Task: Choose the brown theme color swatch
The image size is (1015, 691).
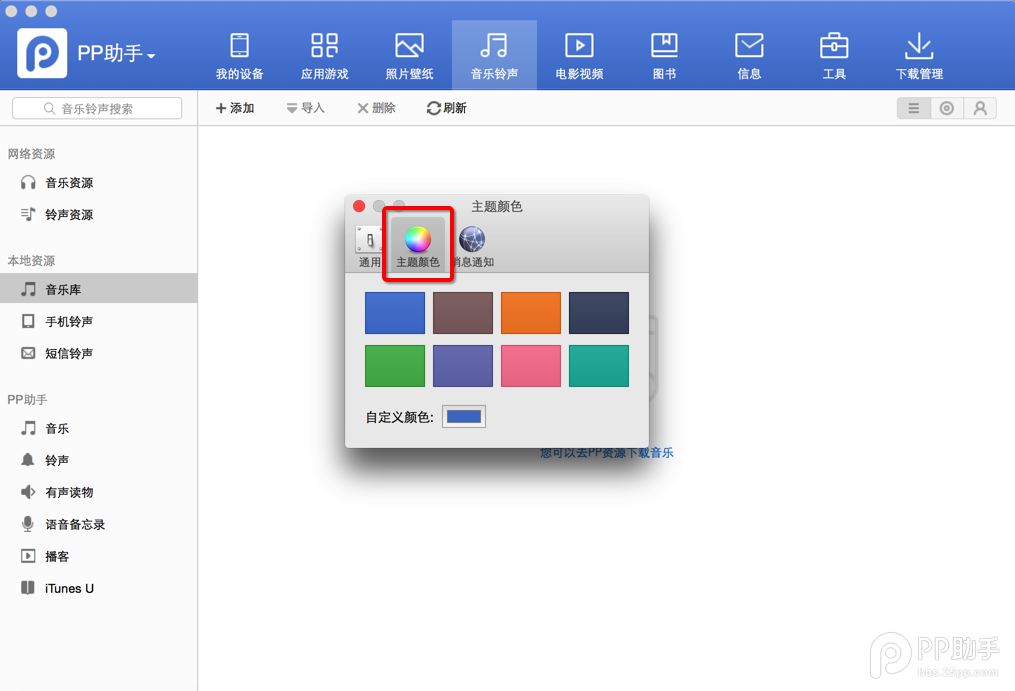Action: coord(463,313)
